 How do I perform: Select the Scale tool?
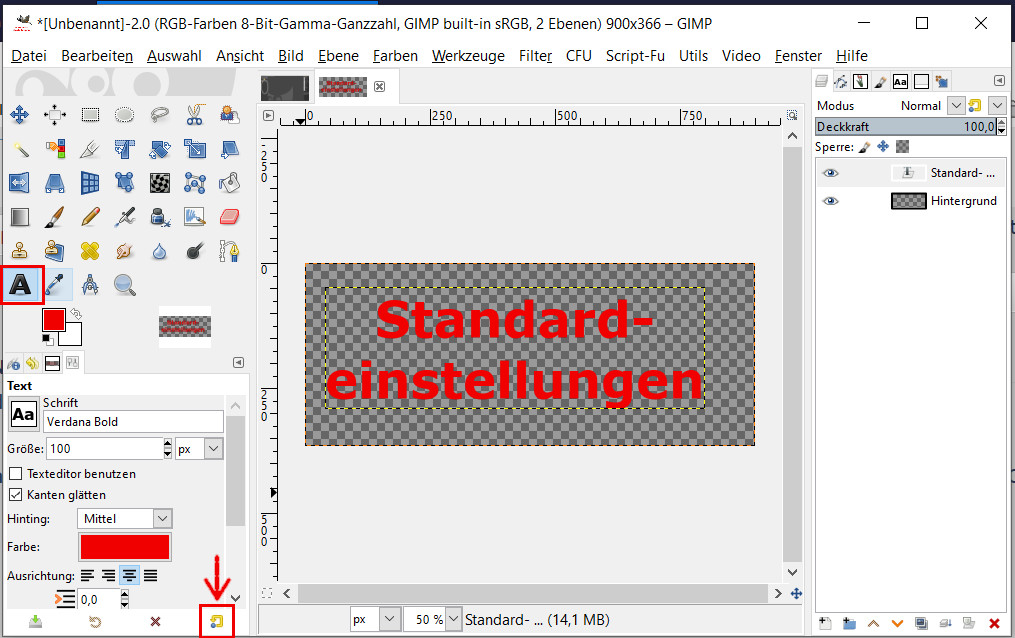click(194, 149)
